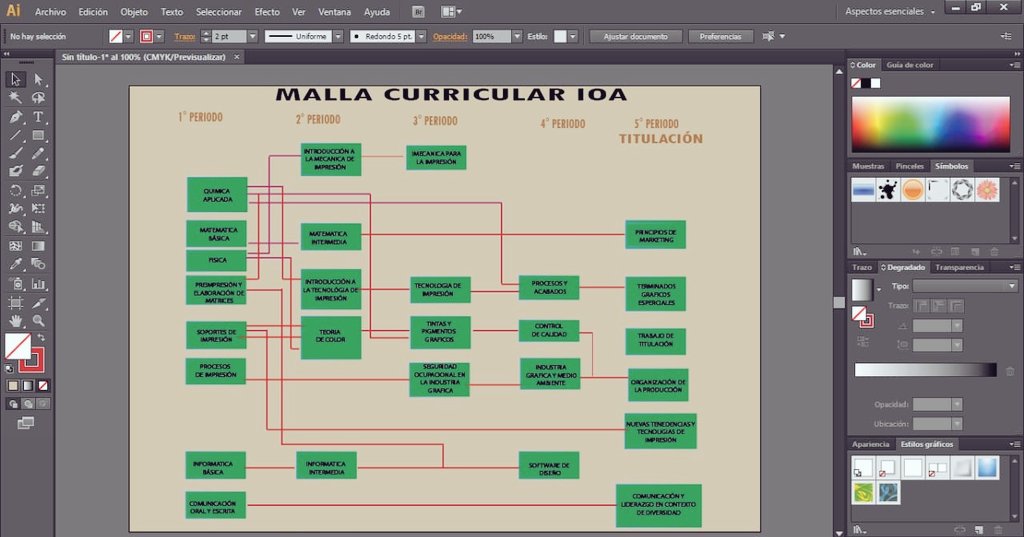The image size is (1024, 537).
Task: Open the stroke weight dropdown
Action: 253,37
